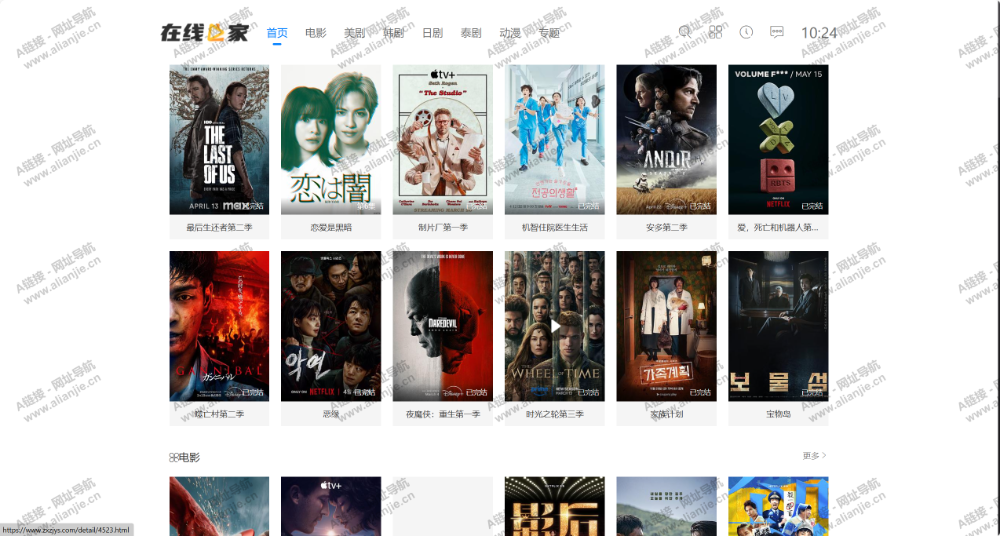The image size is (1000, 536).
Task: Click the 制片厂第一季 title
Action: click(x=443, y=227)
